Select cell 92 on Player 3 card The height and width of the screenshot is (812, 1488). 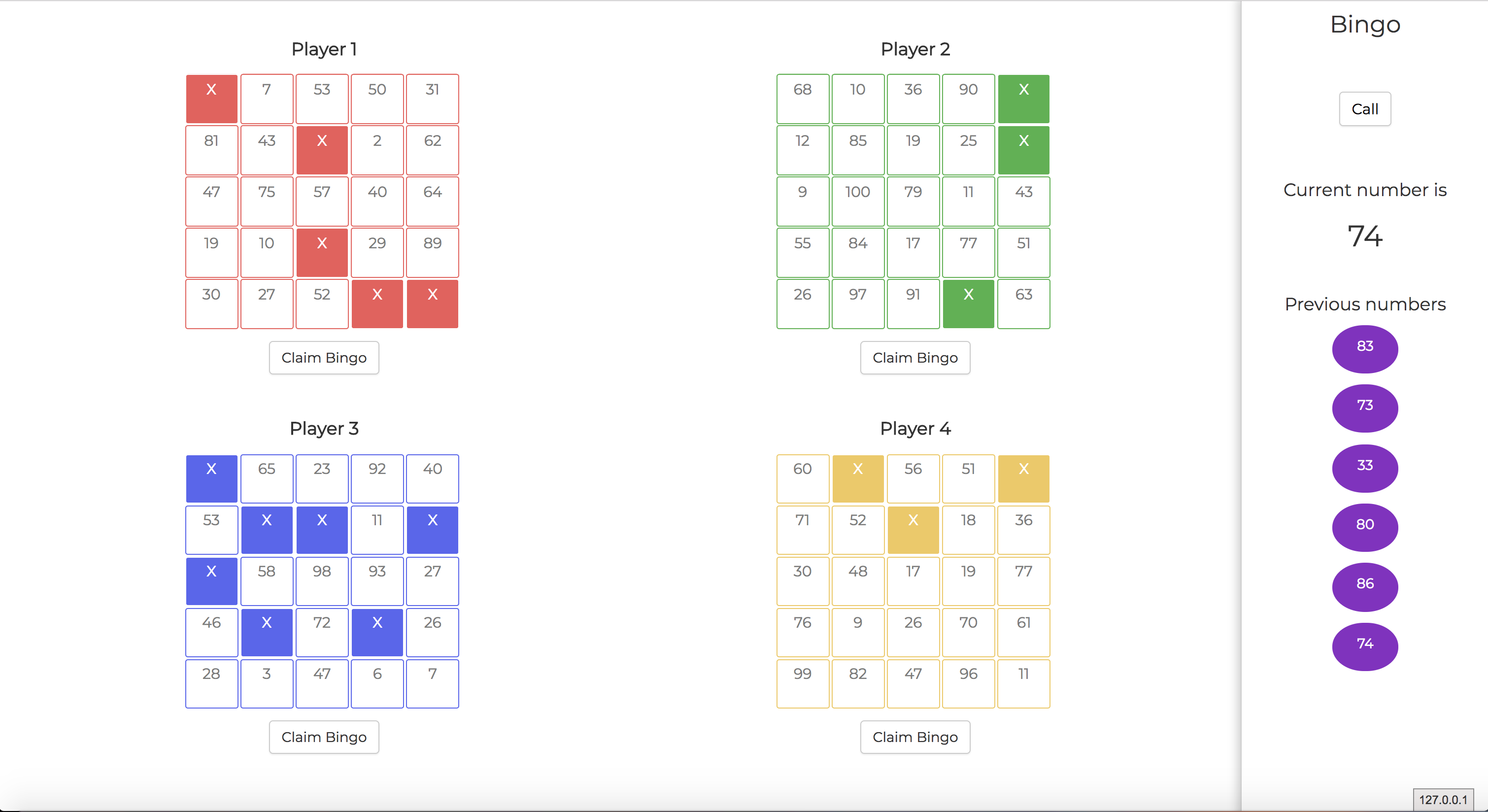point(376,477)
